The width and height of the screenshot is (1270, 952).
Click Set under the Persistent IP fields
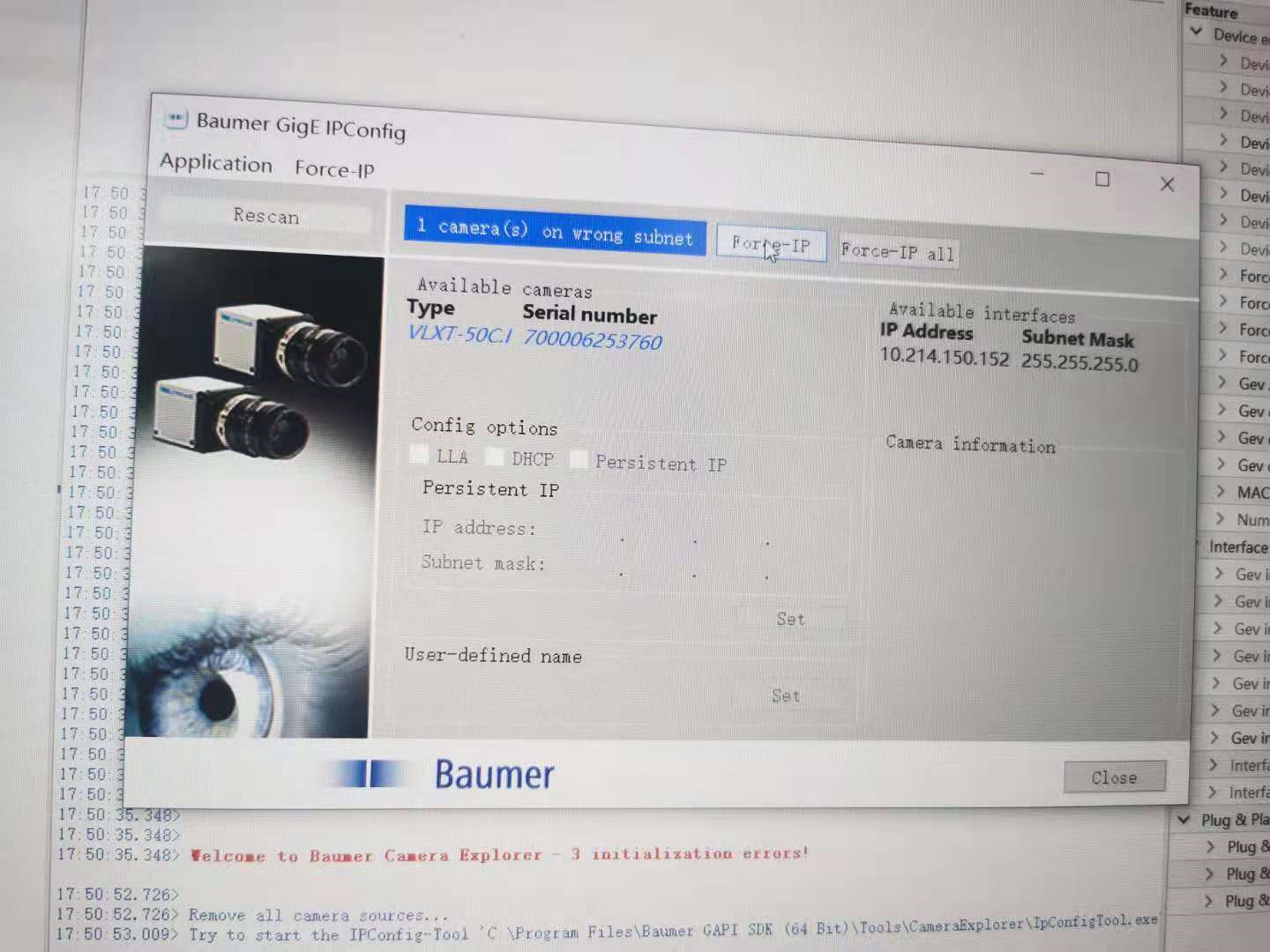pyautogui.click(x=789, y=618)
